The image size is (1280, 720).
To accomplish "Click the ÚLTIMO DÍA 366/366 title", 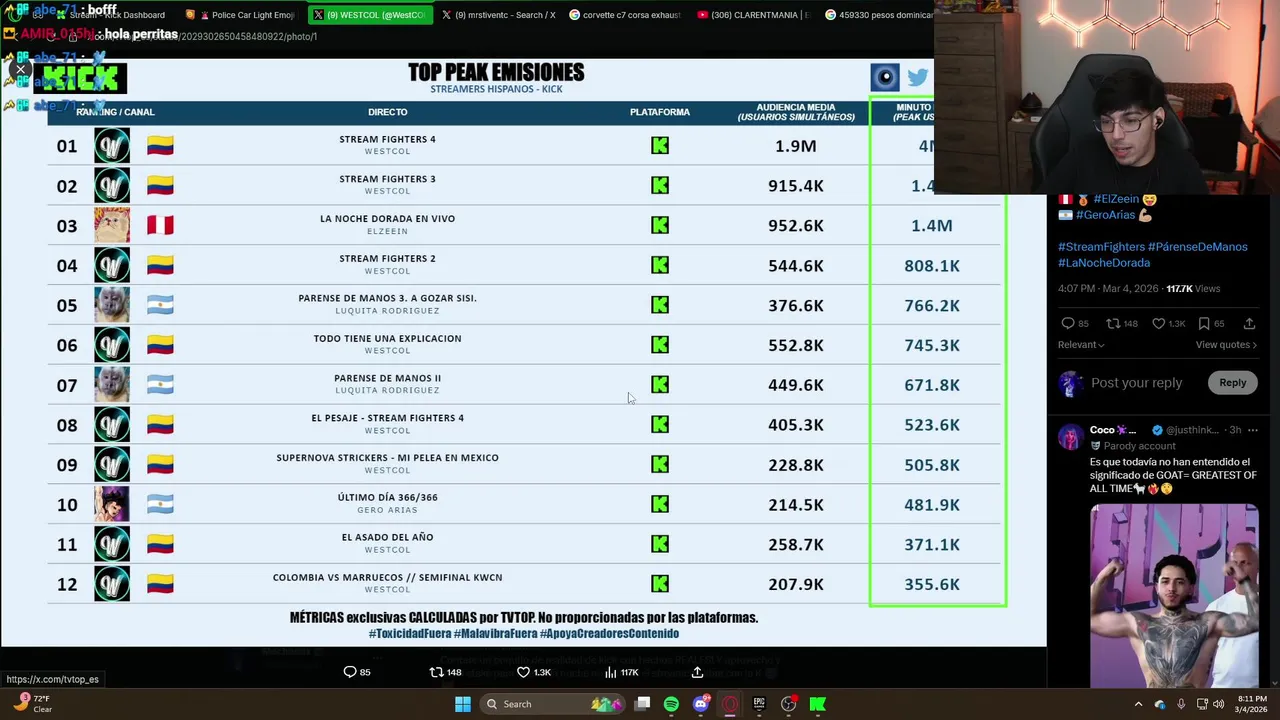I will [x=387, y=498].
